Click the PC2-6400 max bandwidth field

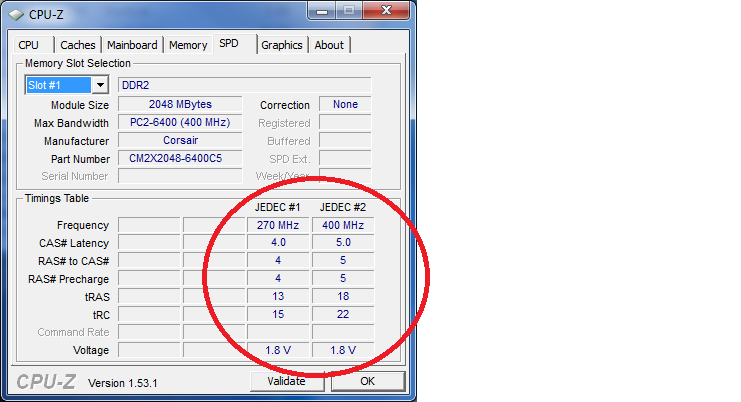[x=179, y=123]
